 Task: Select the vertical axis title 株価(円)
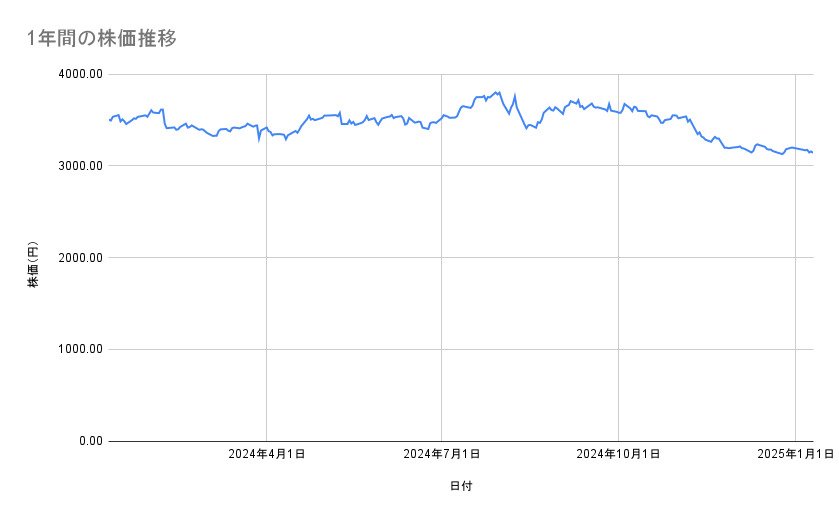[33, 266]
